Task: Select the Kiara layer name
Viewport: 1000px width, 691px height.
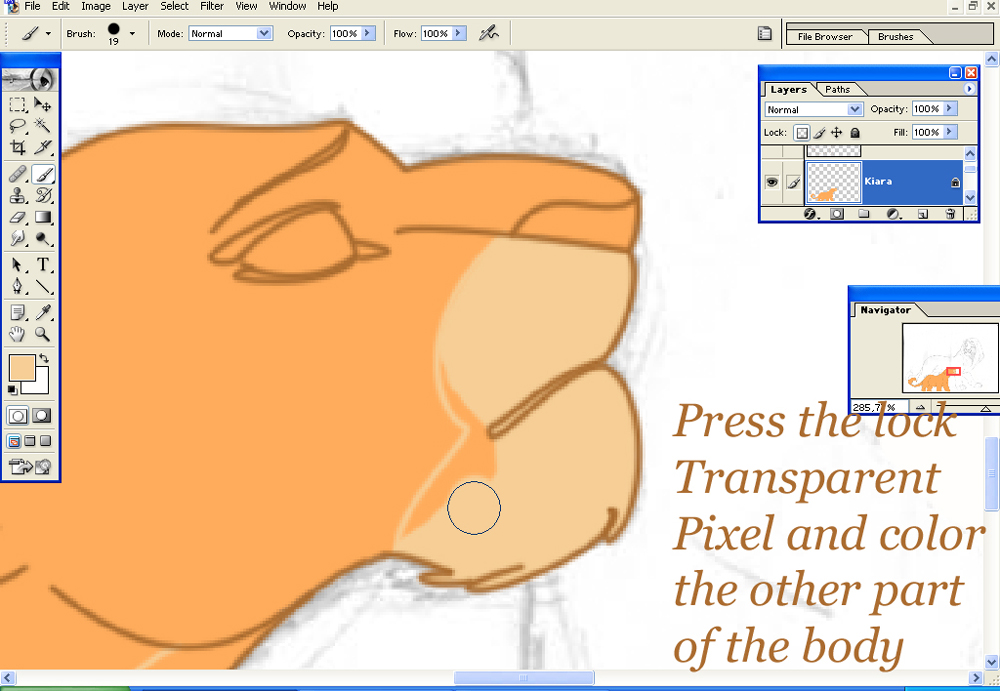Action: point(878,181)
